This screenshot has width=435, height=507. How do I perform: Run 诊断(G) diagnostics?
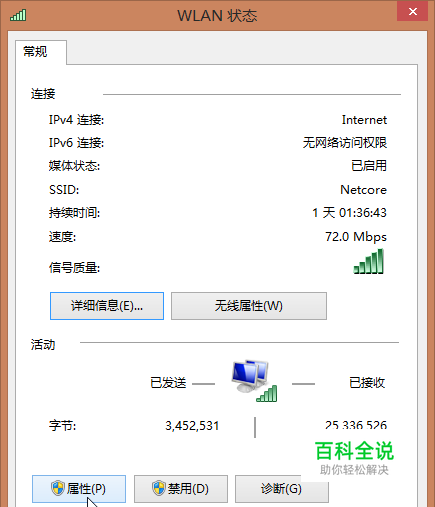(x=282, y=489)
